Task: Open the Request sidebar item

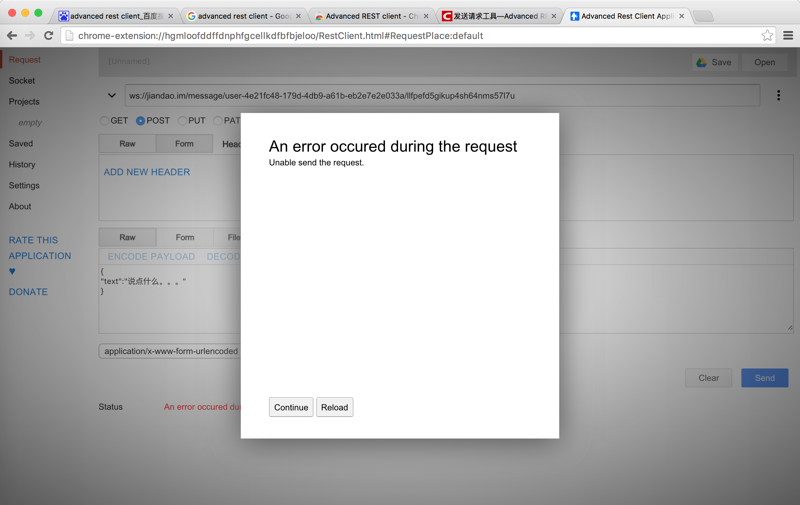Action: (x=24, y=60)
